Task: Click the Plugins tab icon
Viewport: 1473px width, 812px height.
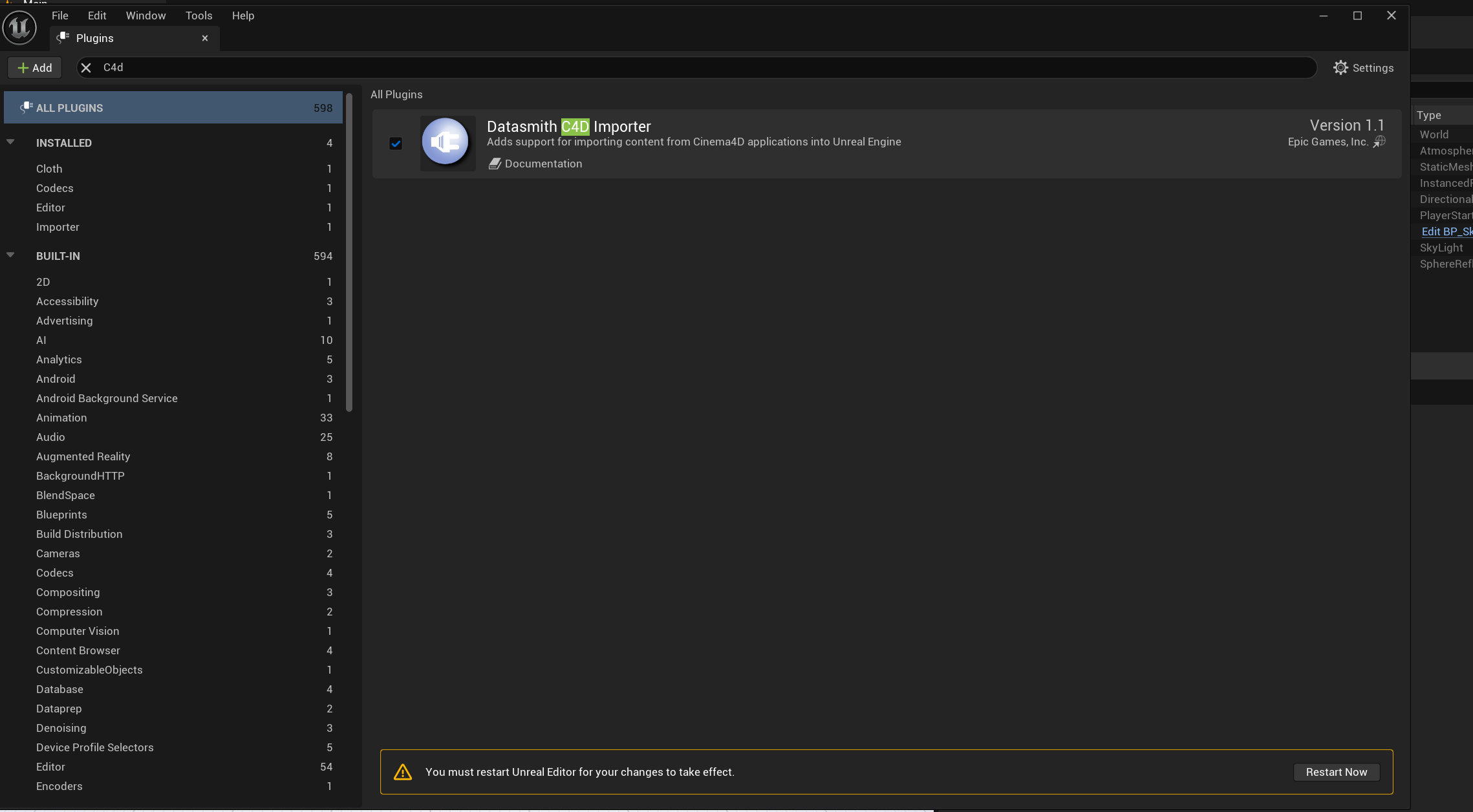Action: tap(63, 38)
